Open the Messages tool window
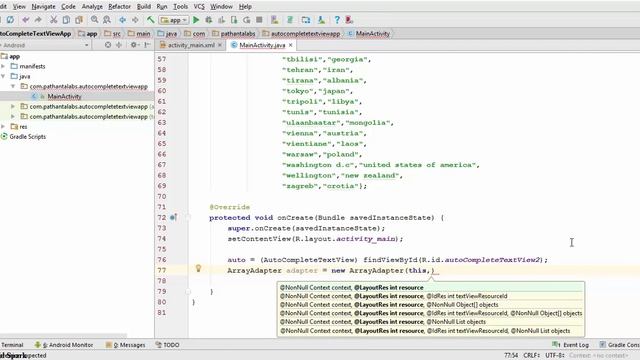Image resolution: width=640 pixels, height=360 pixels. (x=126, y=345)
